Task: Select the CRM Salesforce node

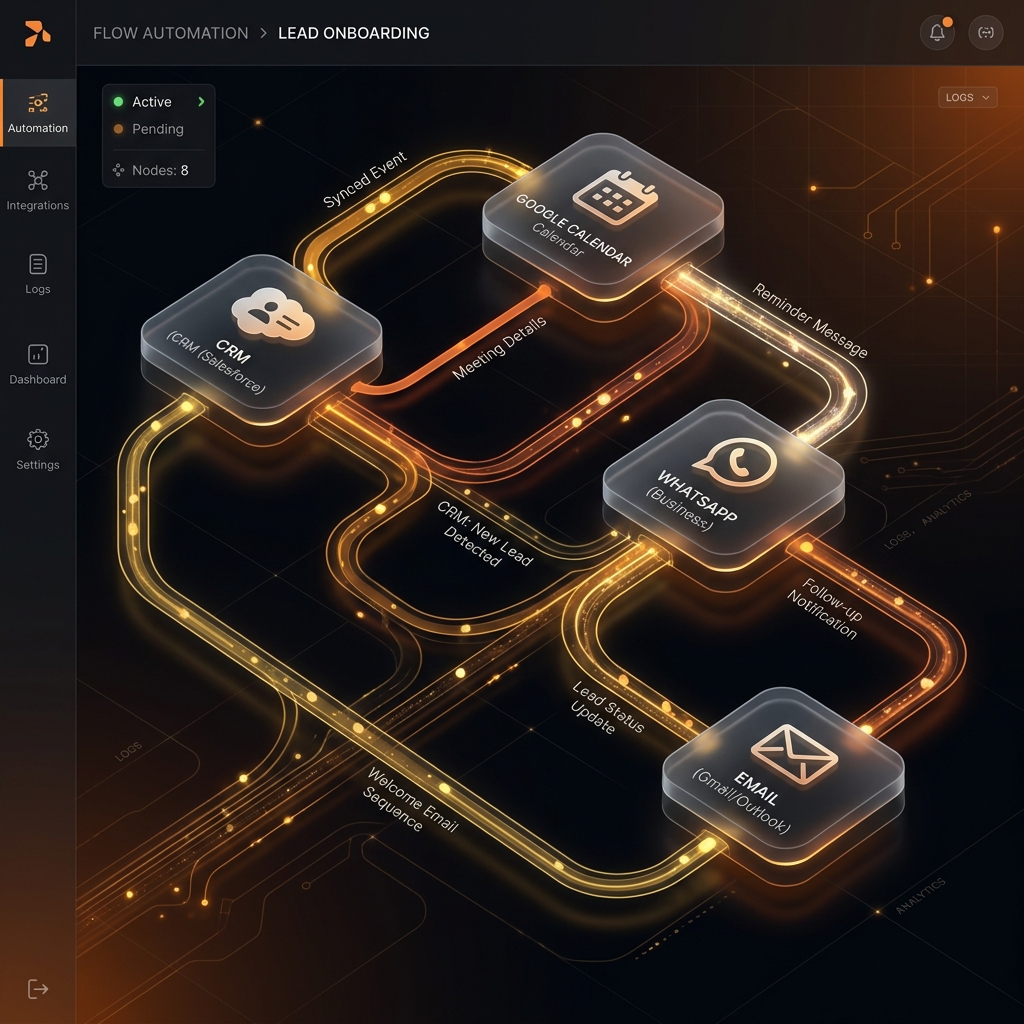Action: tap(261, 340)
